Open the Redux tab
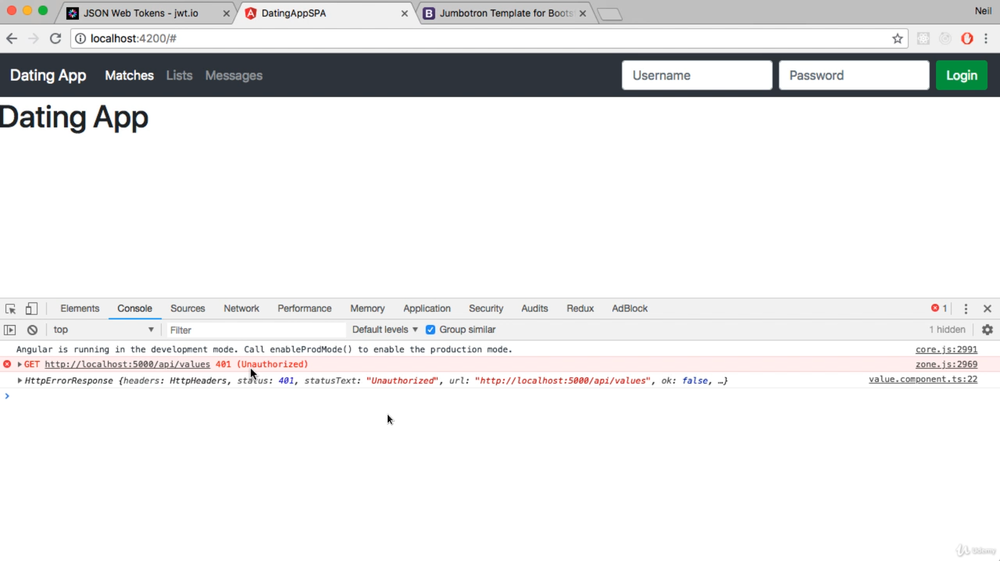 580,309
